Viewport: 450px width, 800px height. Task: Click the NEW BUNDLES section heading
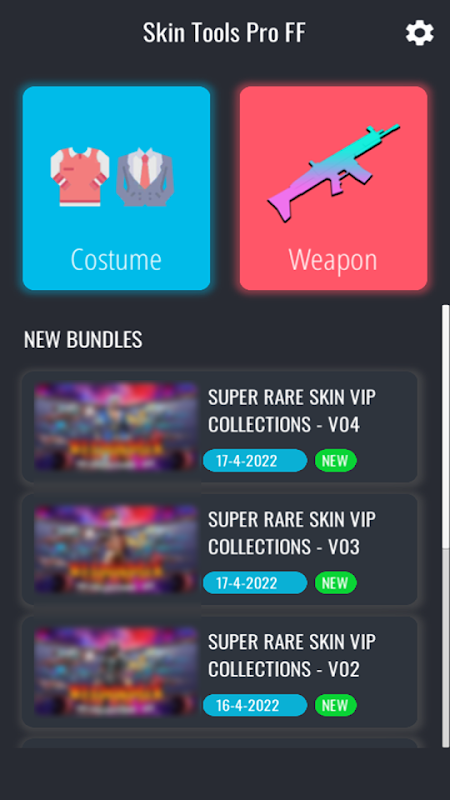(83, 340)
